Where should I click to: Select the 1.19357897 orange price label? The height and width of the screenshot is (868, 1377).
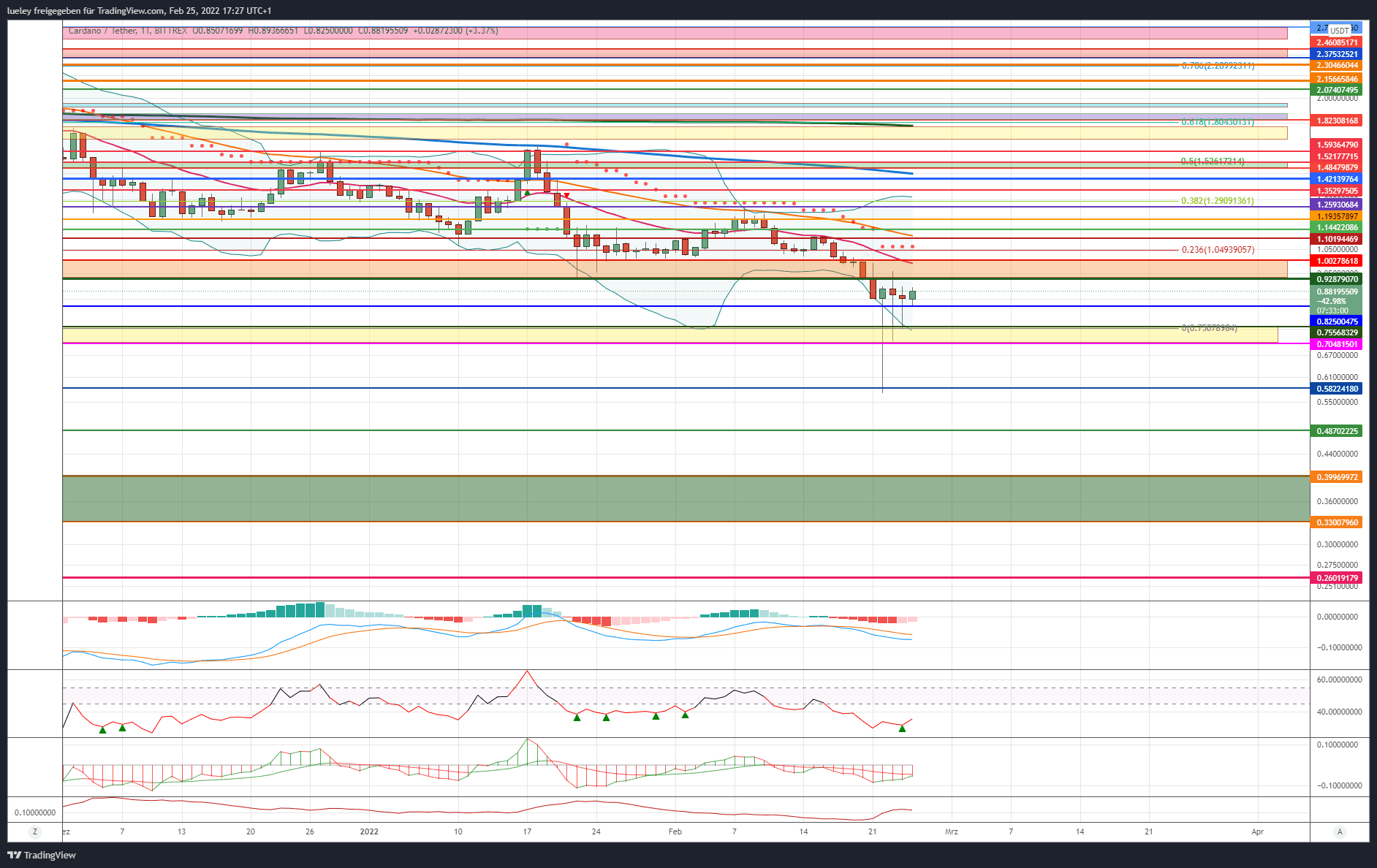point(1337,216)
